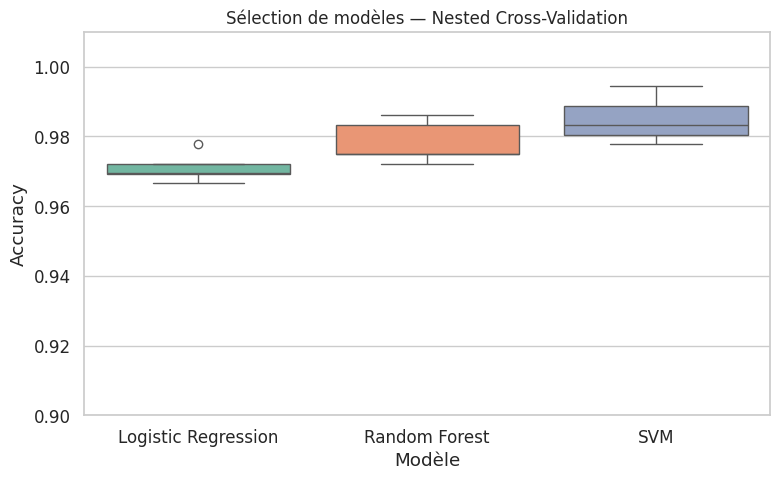Select the Random Forest tick label

click(427, 437)
